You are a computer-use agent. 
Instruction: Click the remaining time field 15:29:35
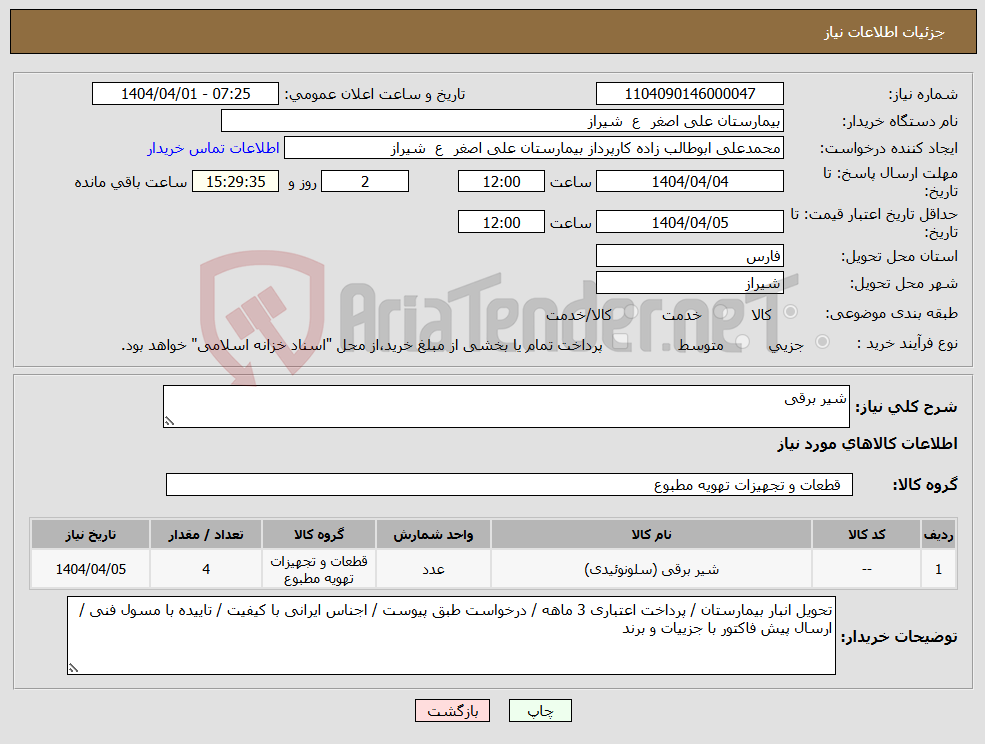[x=236, y=182]
